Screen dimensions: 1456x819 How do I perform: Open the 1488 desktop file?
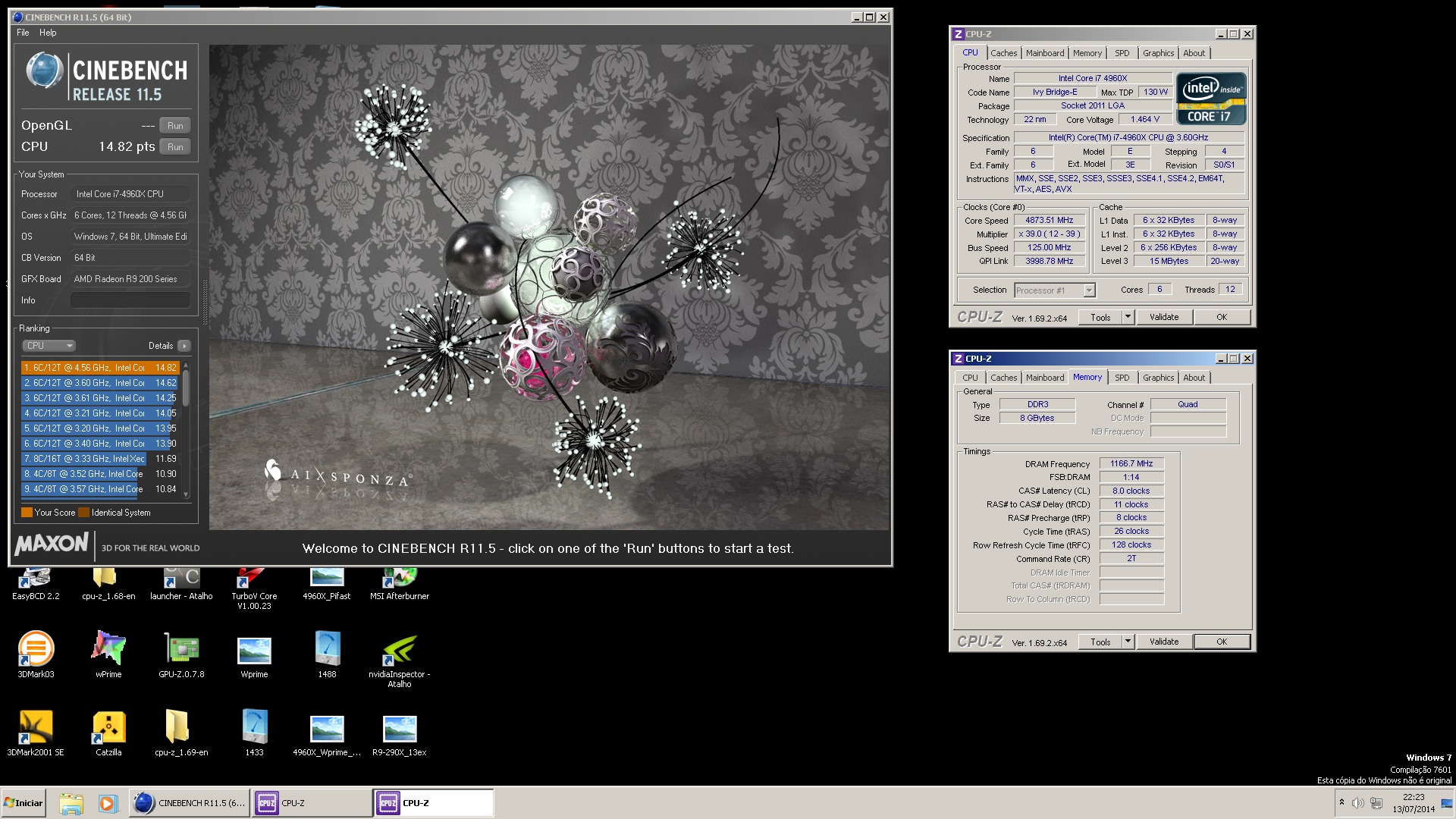pos(327,654)
